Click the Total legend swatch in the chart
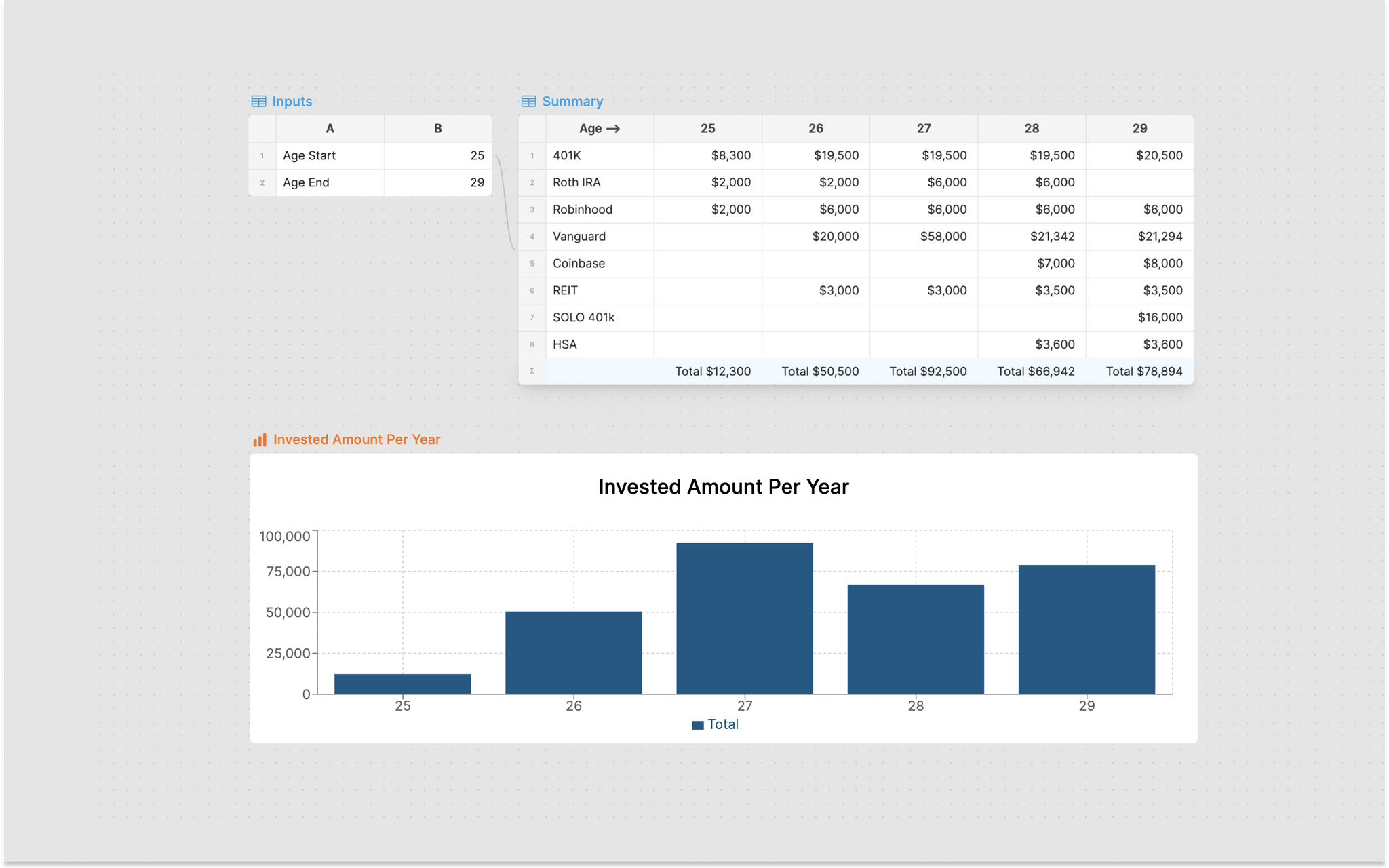Image resolution: width=1389 pixels, height=868 pixels. tap(697, 725)
